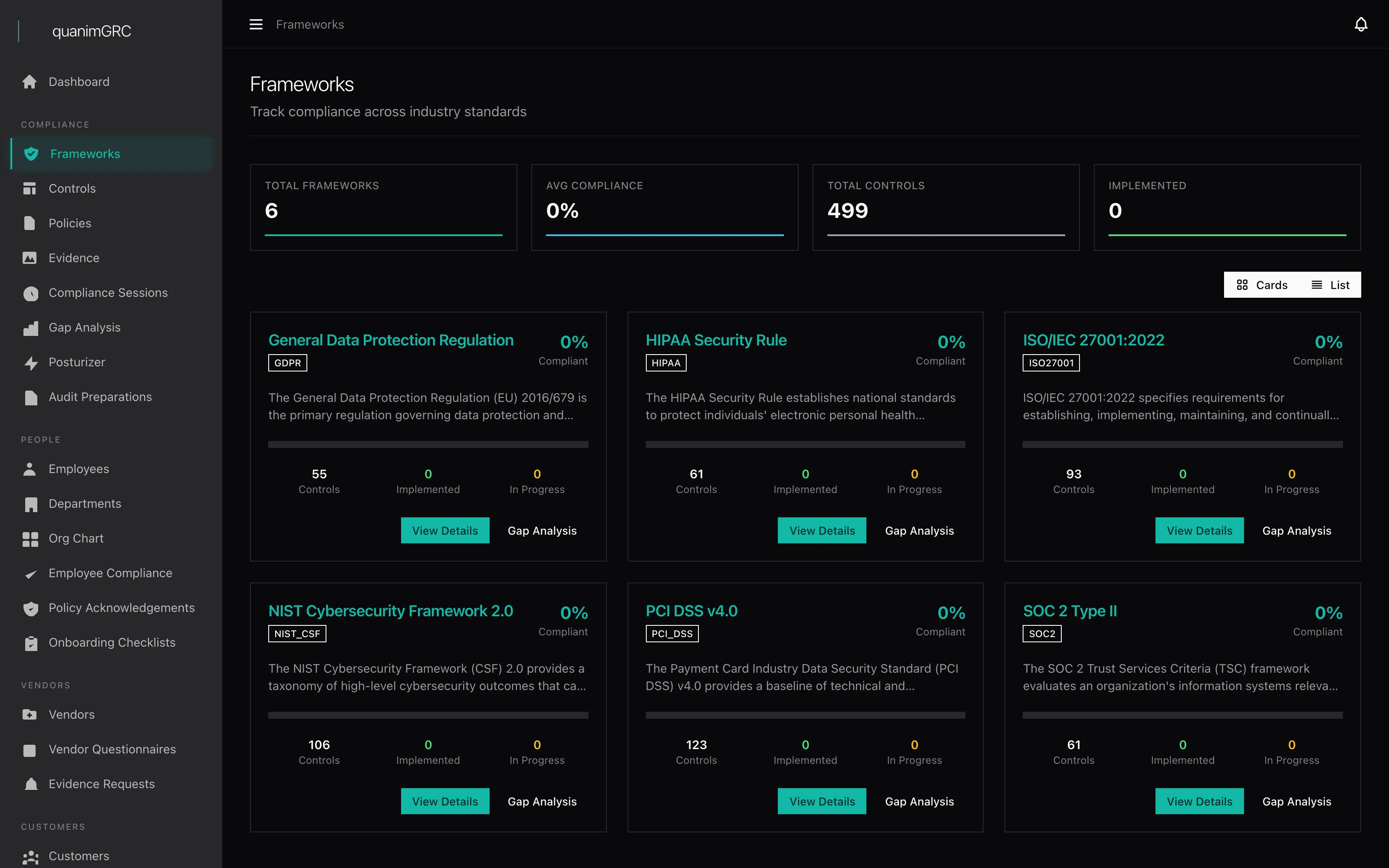Click the hamburger menu icon
Screen dimensions: 1389x868
(256, 24)
